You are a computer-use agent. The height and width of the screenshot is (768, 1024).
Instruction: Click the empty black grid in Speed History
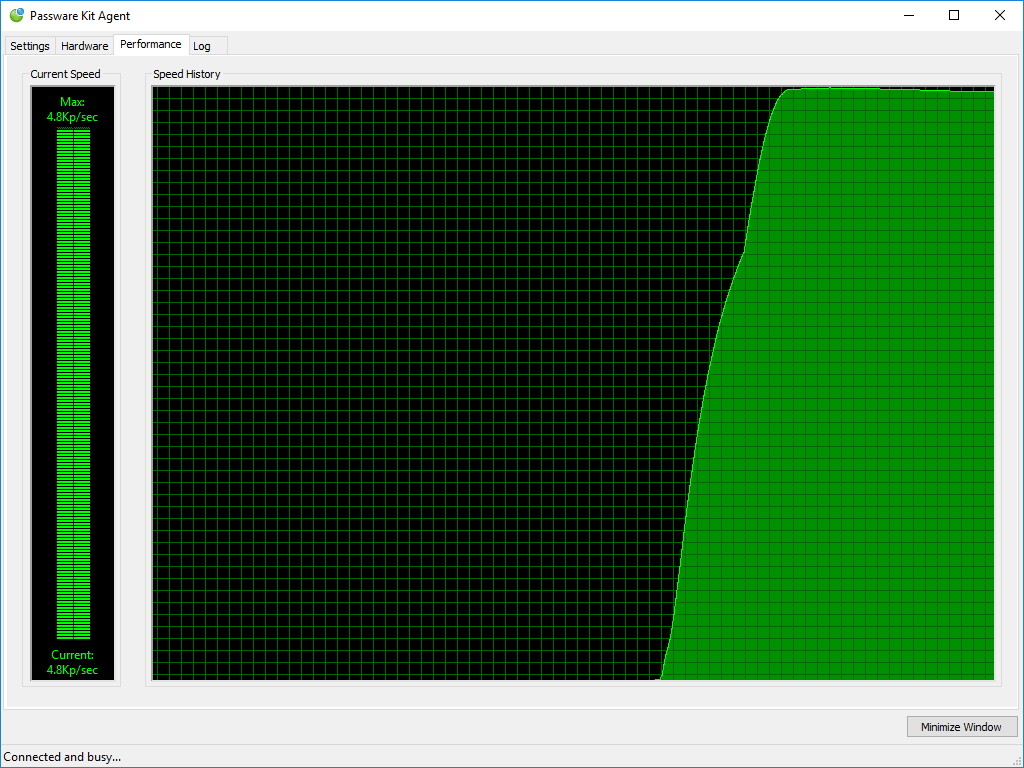pyautogui.click(x=400, y=380)
